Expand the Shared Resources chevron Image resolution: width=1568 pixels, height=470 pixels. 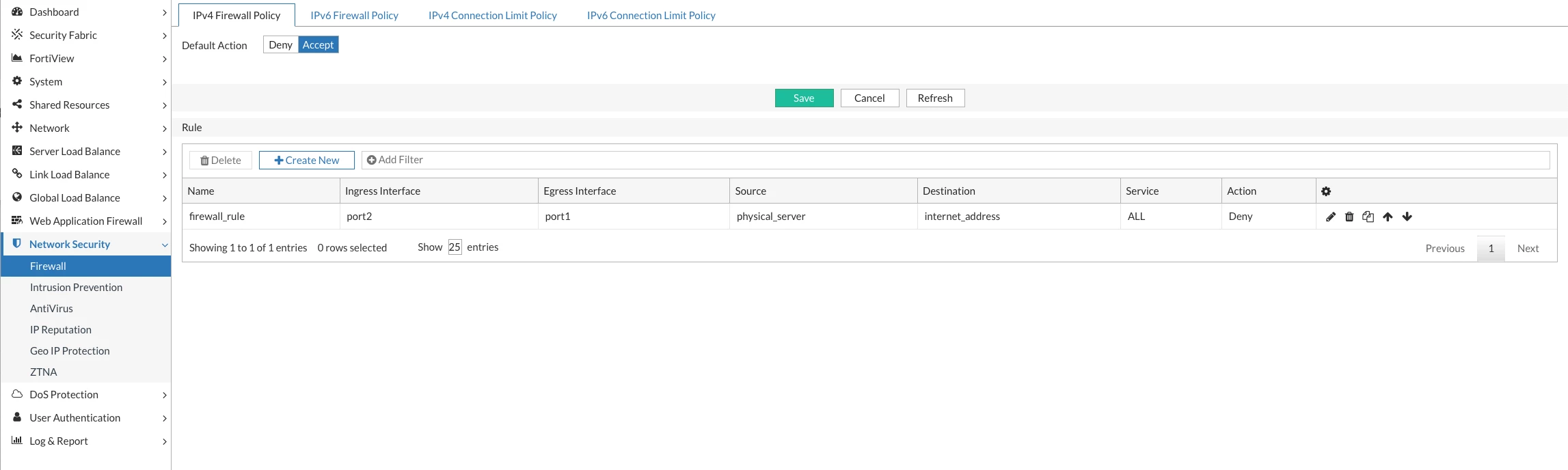pyautogui.click(x=165, y=105)
